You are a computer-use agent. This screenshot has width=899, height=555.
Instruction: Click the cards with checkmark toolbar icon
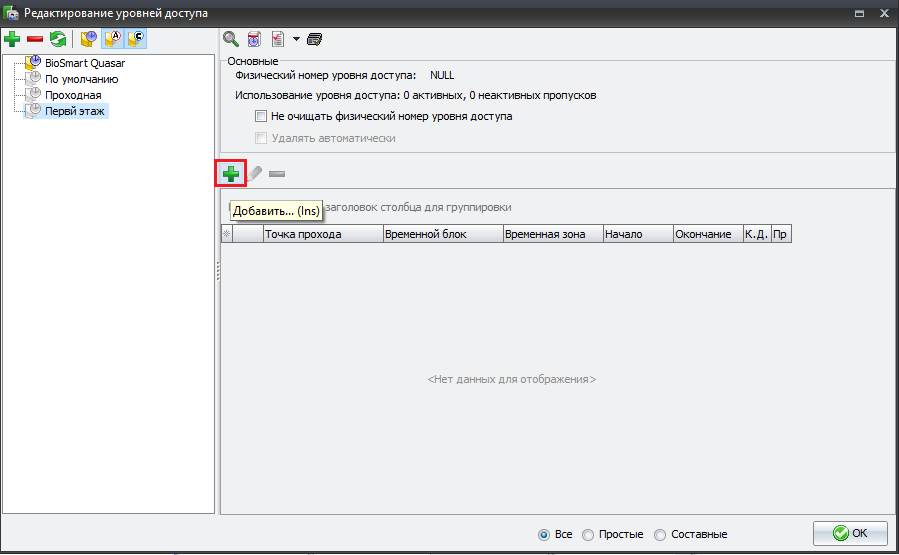click(314, 39)
